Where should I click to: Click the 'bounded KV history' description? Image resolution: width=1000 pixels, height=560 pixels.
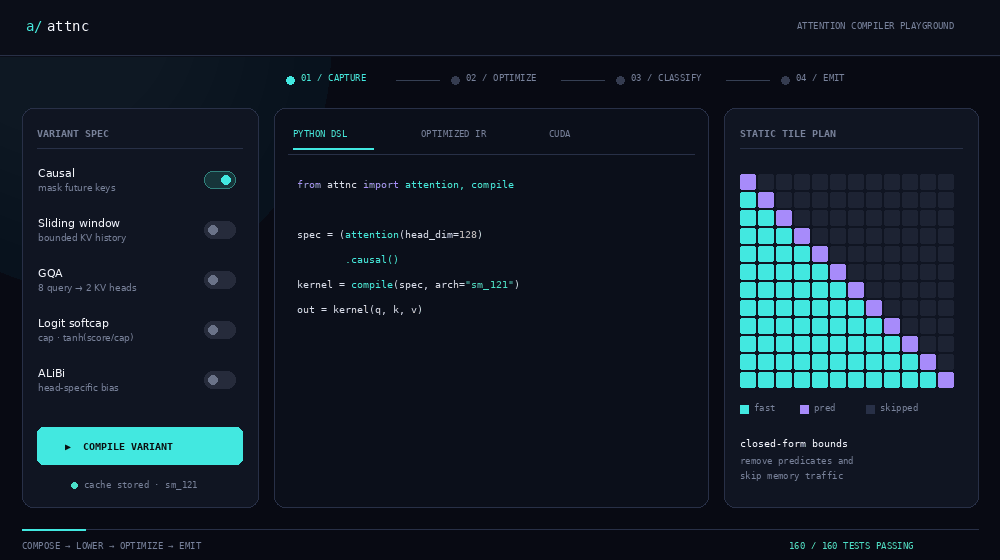[82, 238]
